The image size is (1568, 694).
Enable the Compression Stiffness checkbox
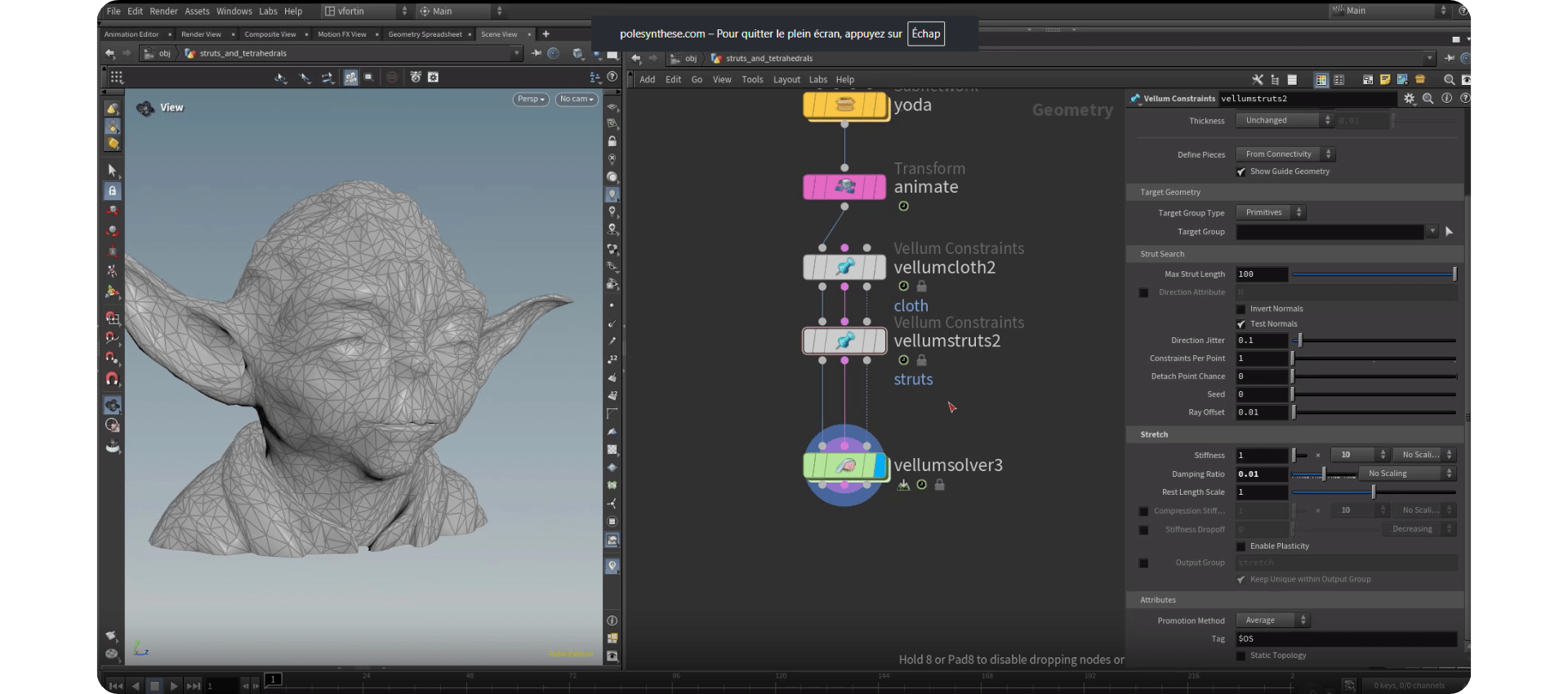tap(1143, 511)
